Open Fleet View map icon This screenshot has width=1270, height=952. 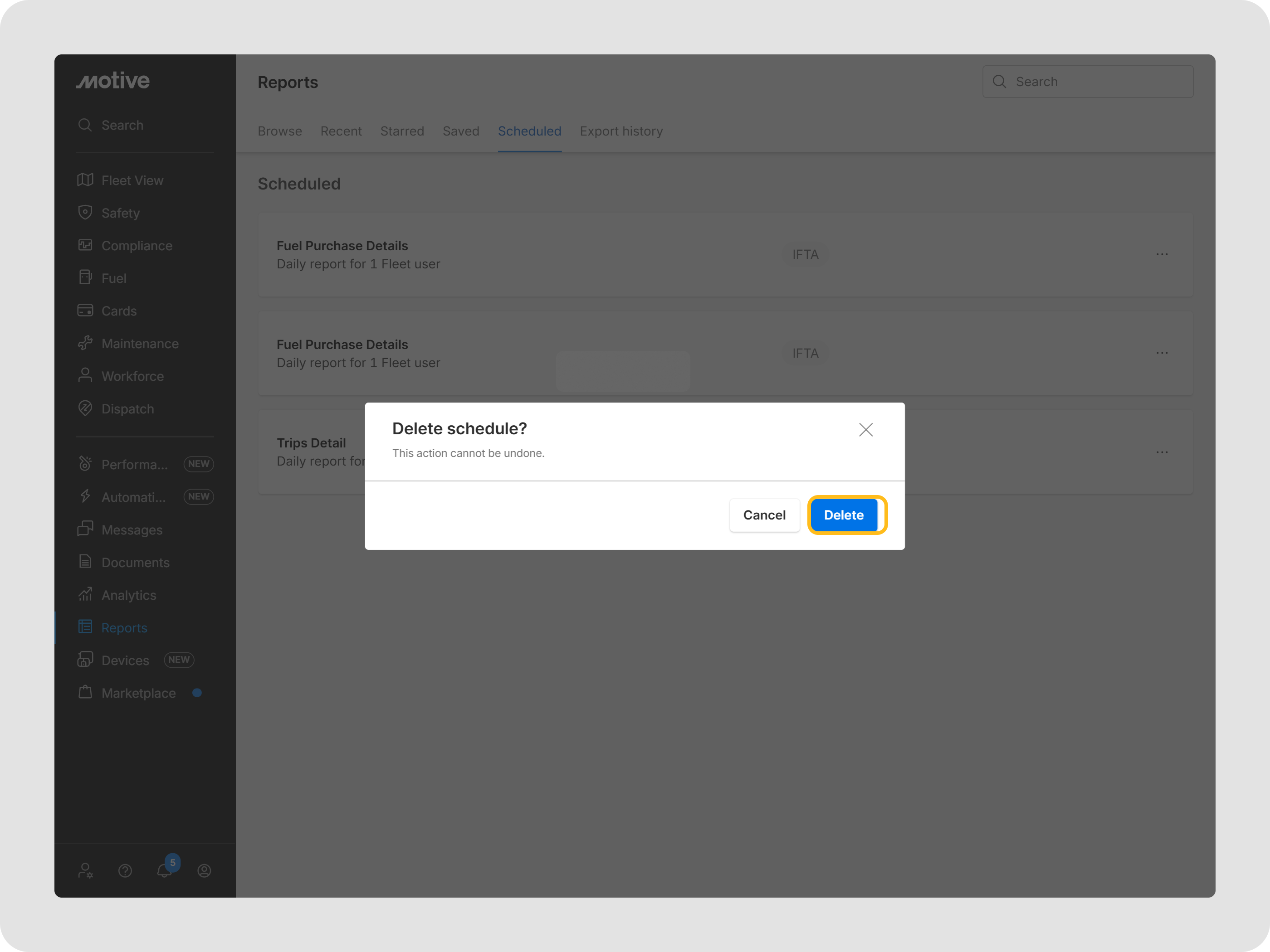click(x=85, y=180)
